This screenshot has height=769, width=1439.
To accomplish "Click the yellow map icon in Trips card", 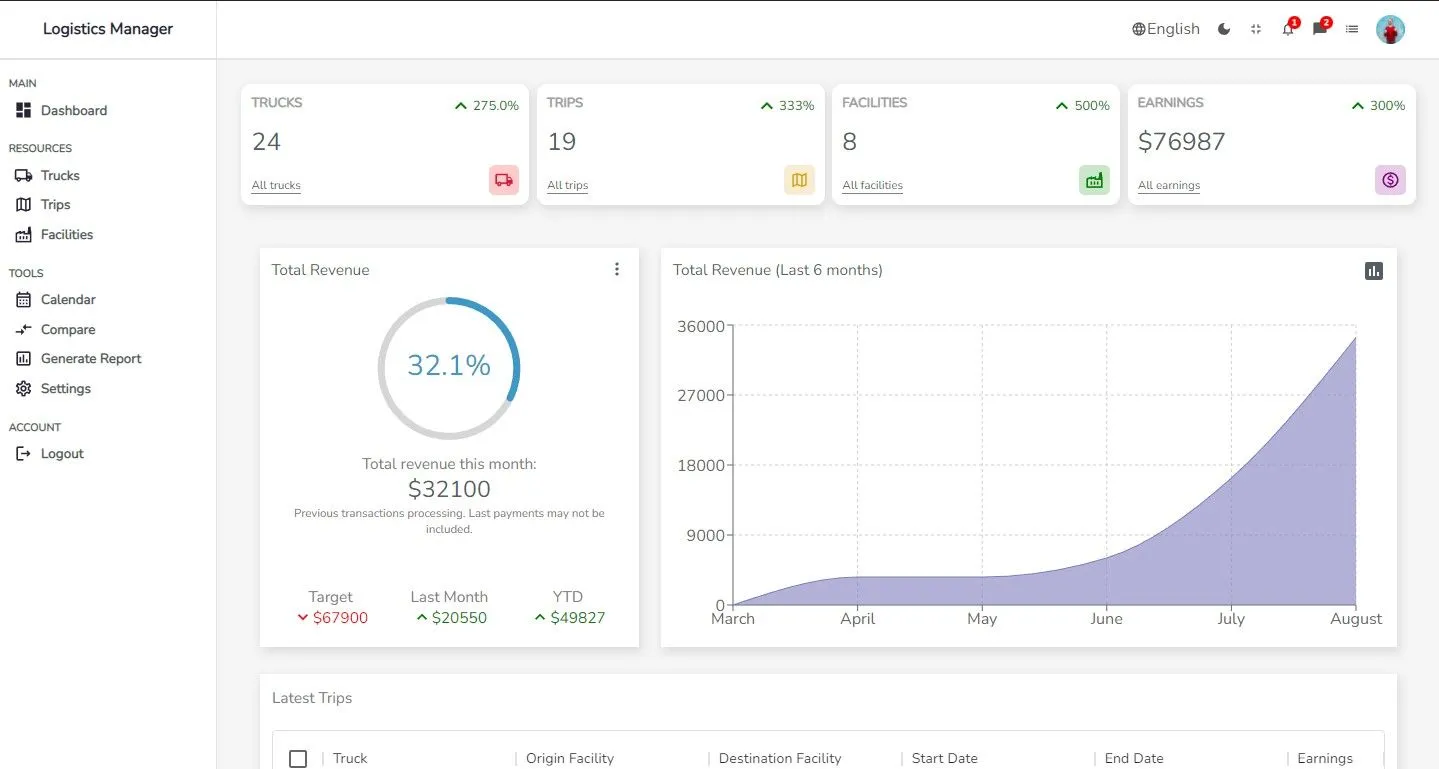I will pos(799,180).
